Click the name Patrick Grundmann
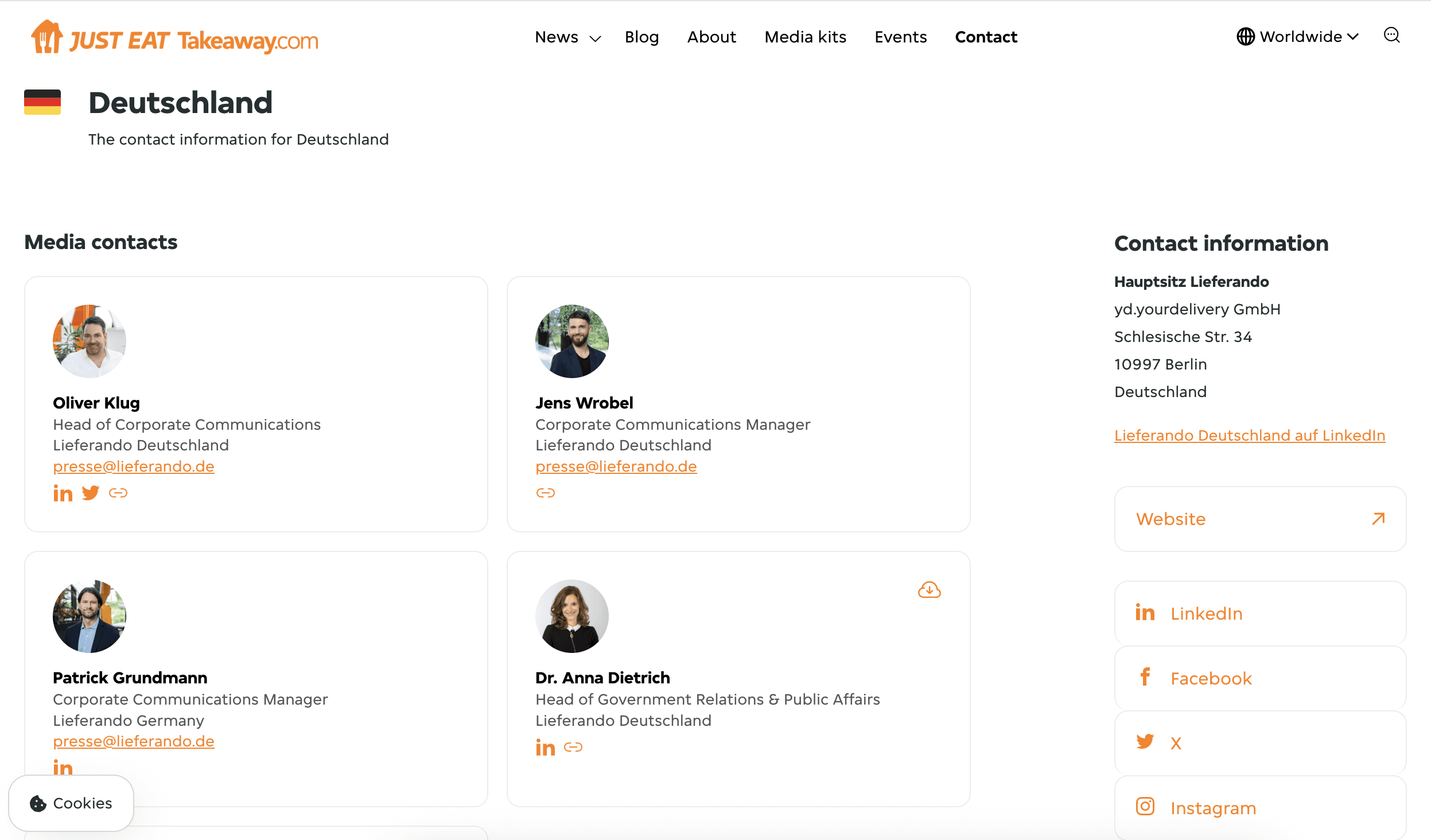 130,678
